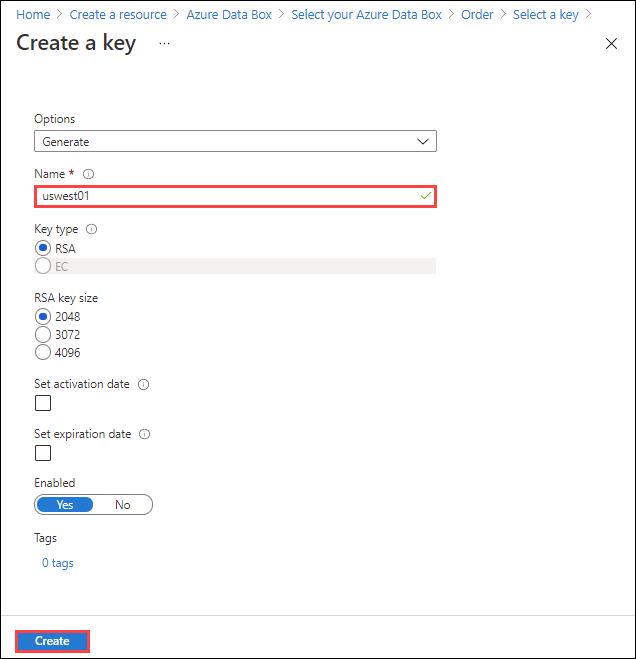The image size is (636, 659).
Task: Click the info icon beside Name label
Action: 88,174
